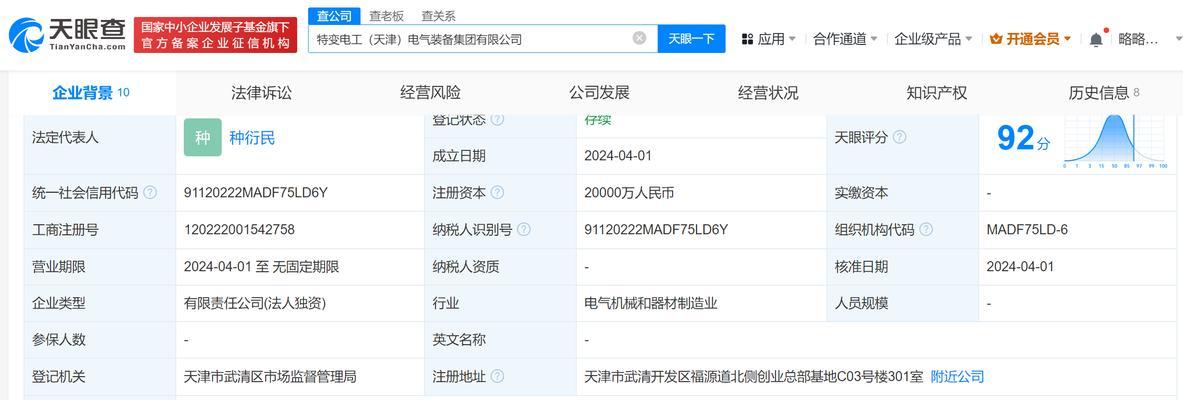Click the 应用 grid icon
The height and width of the screenshot is (400, 1183).
pyautogui.click(x=748, y=39)
